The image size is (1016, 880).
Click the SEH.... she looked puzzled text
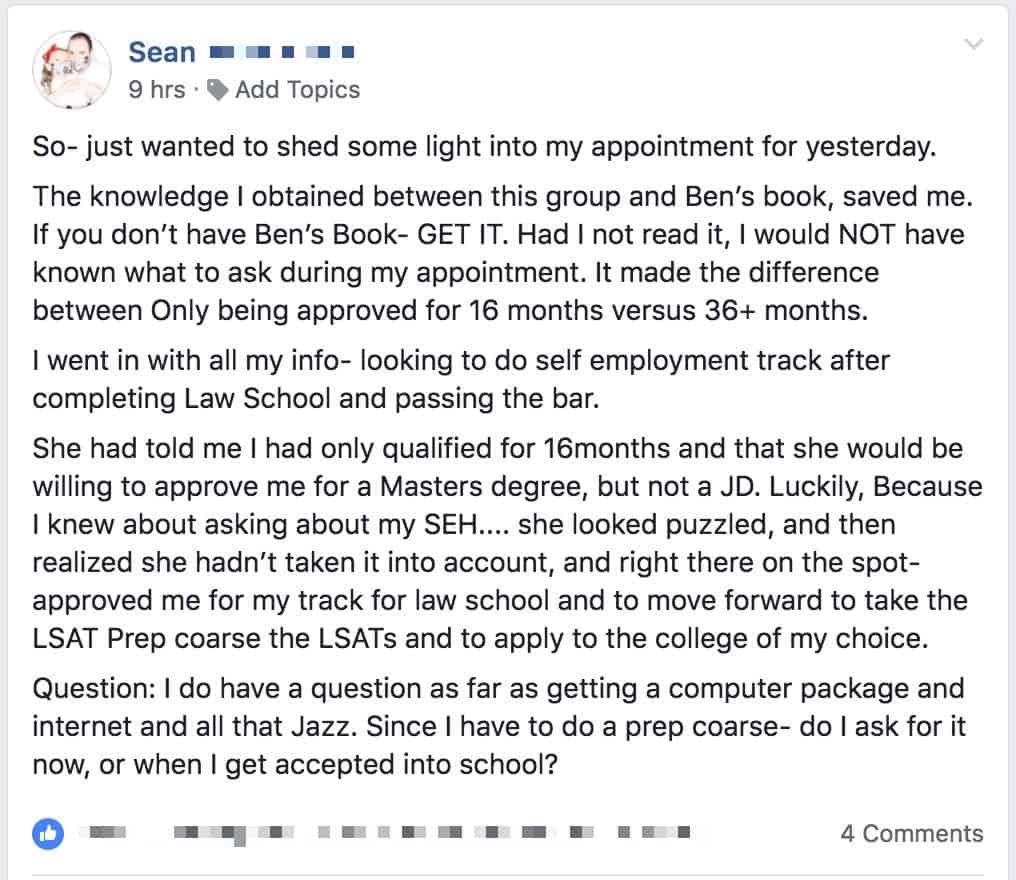(x=660, y=524)
